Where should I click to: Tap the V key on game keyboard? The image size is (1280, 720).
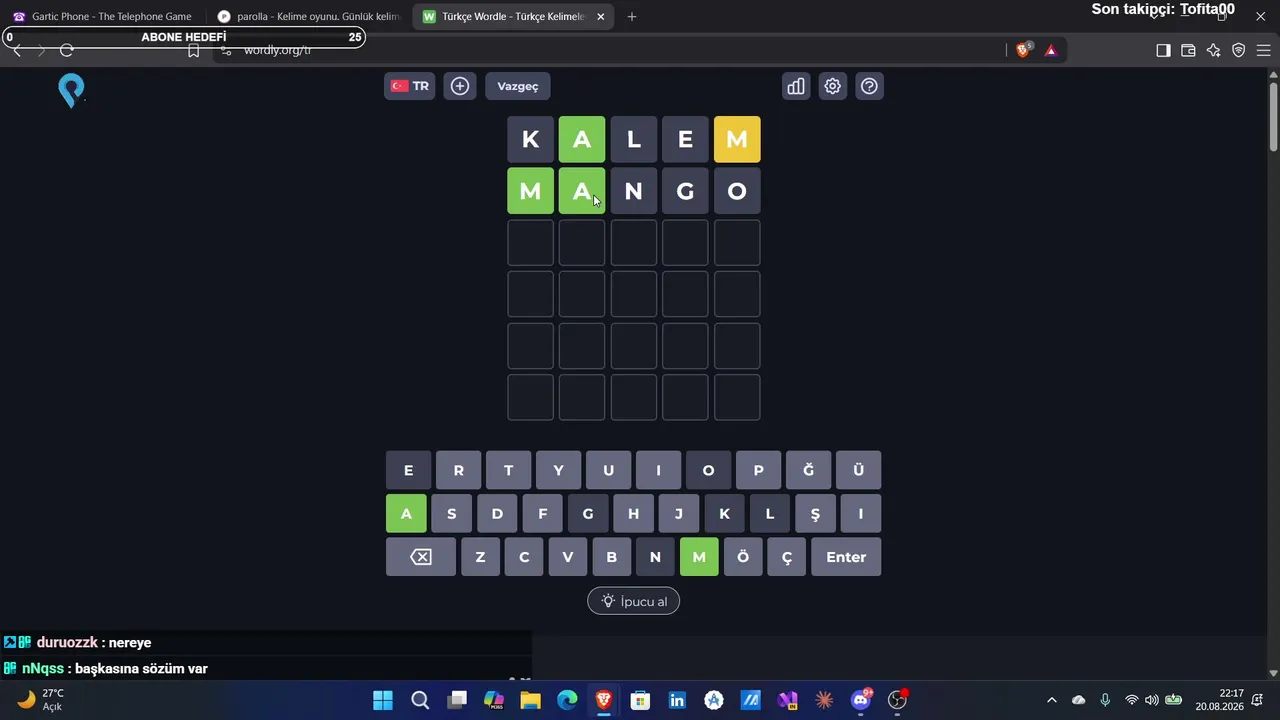point(568,557)
